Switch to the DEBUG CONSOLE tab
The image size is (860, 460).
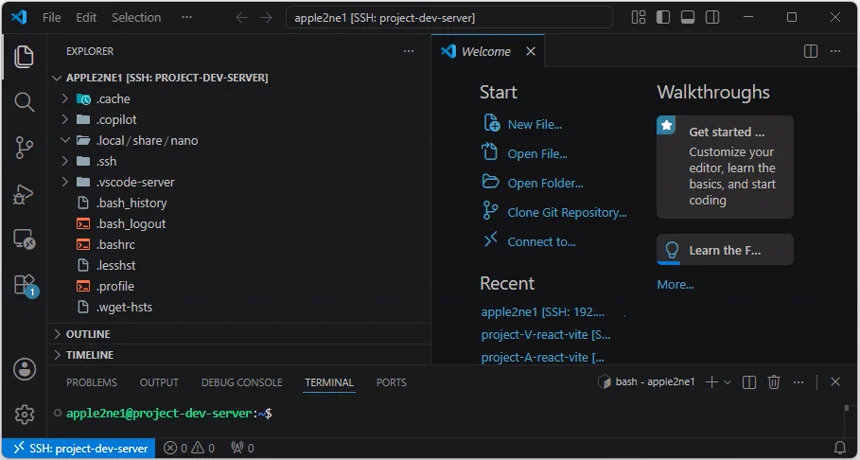pos(242,382)
